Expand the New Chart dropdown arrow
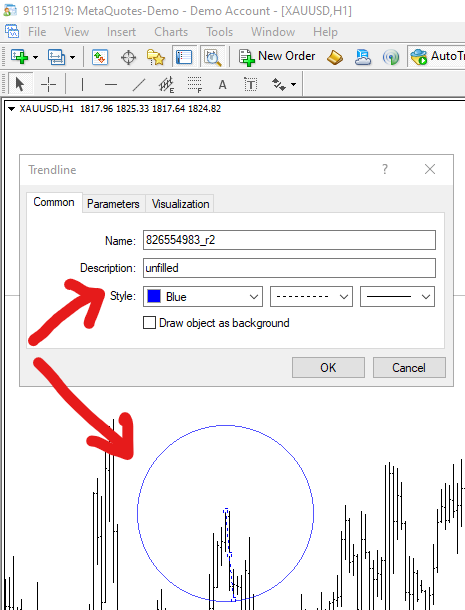Screen dimensions: 465x610 35,57
